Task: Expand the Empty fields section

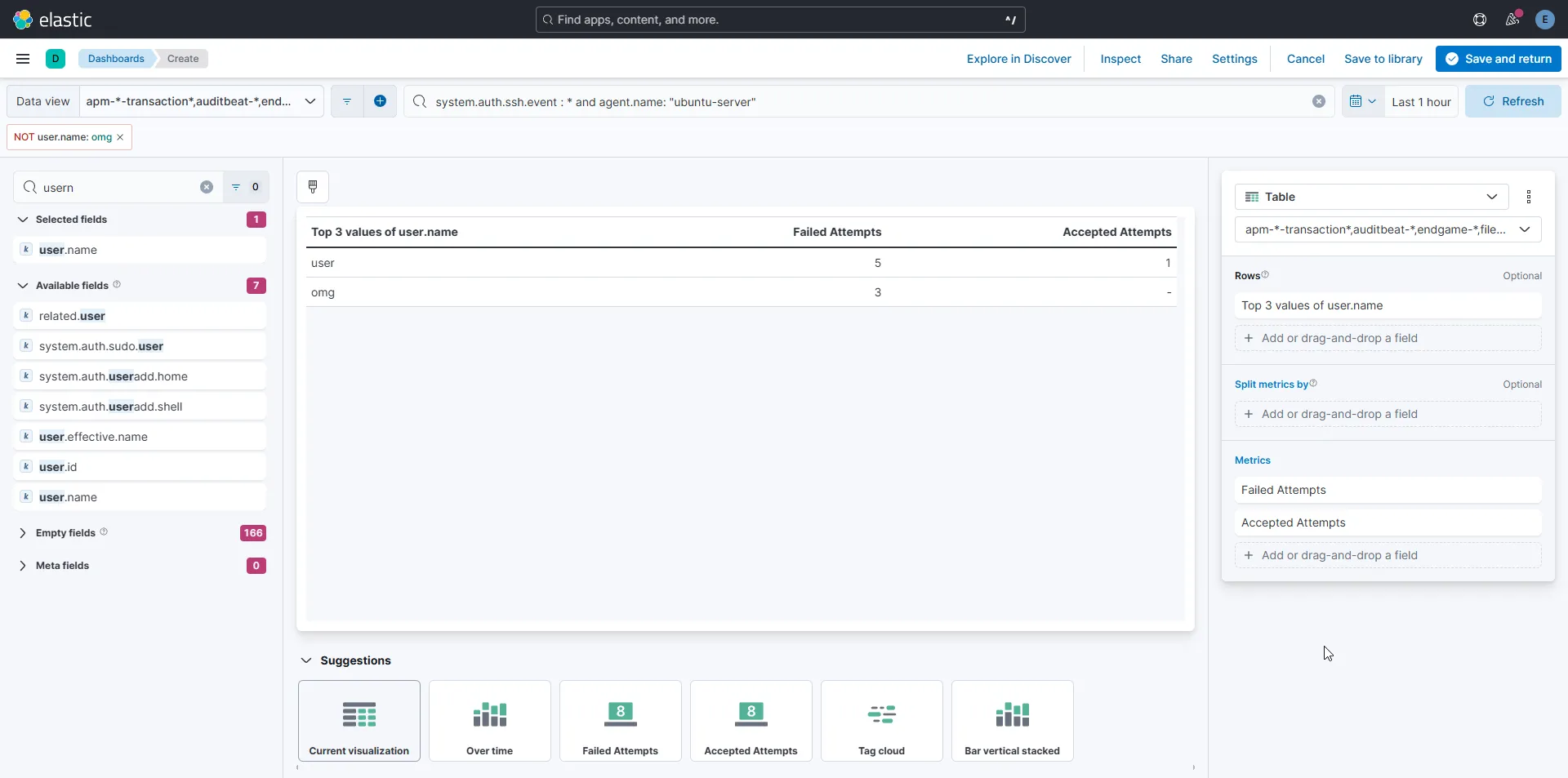Action: coord(23,533)
